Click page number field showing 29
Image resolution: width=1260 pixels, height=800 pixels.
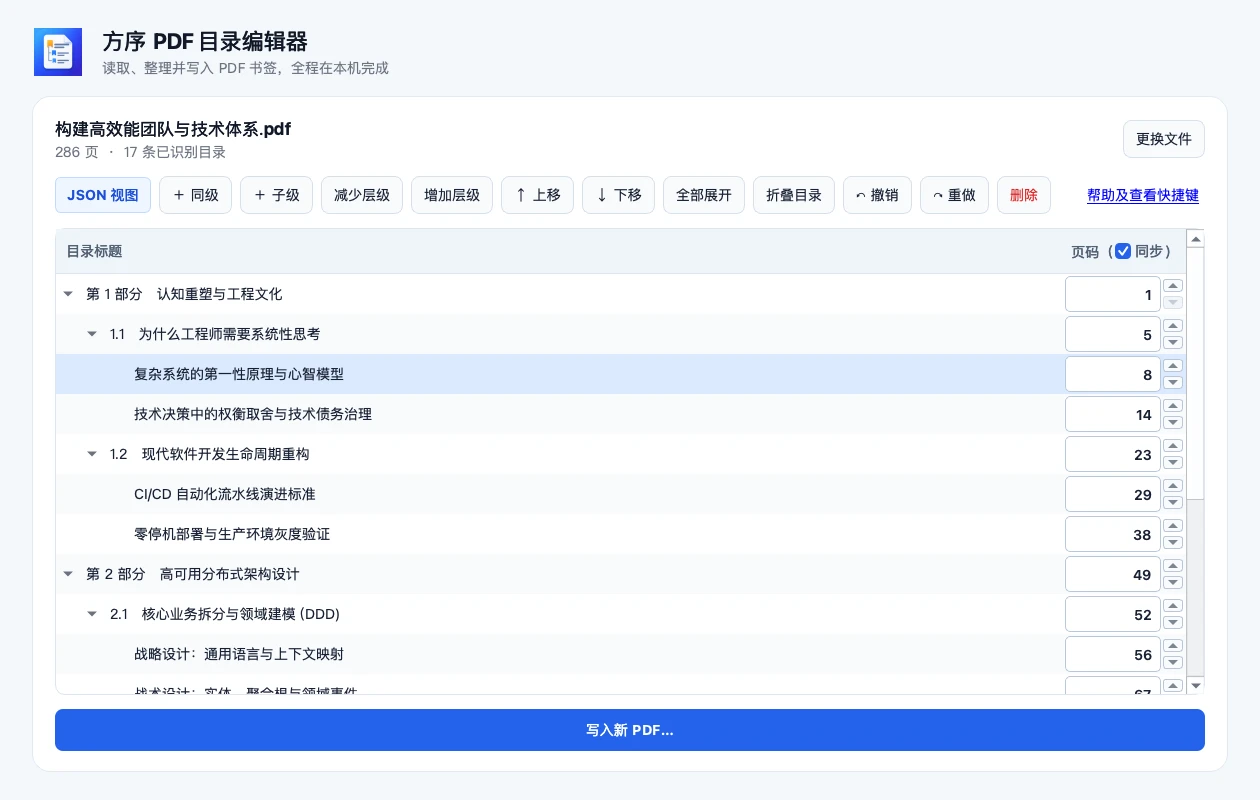[x=1113, y=494]
